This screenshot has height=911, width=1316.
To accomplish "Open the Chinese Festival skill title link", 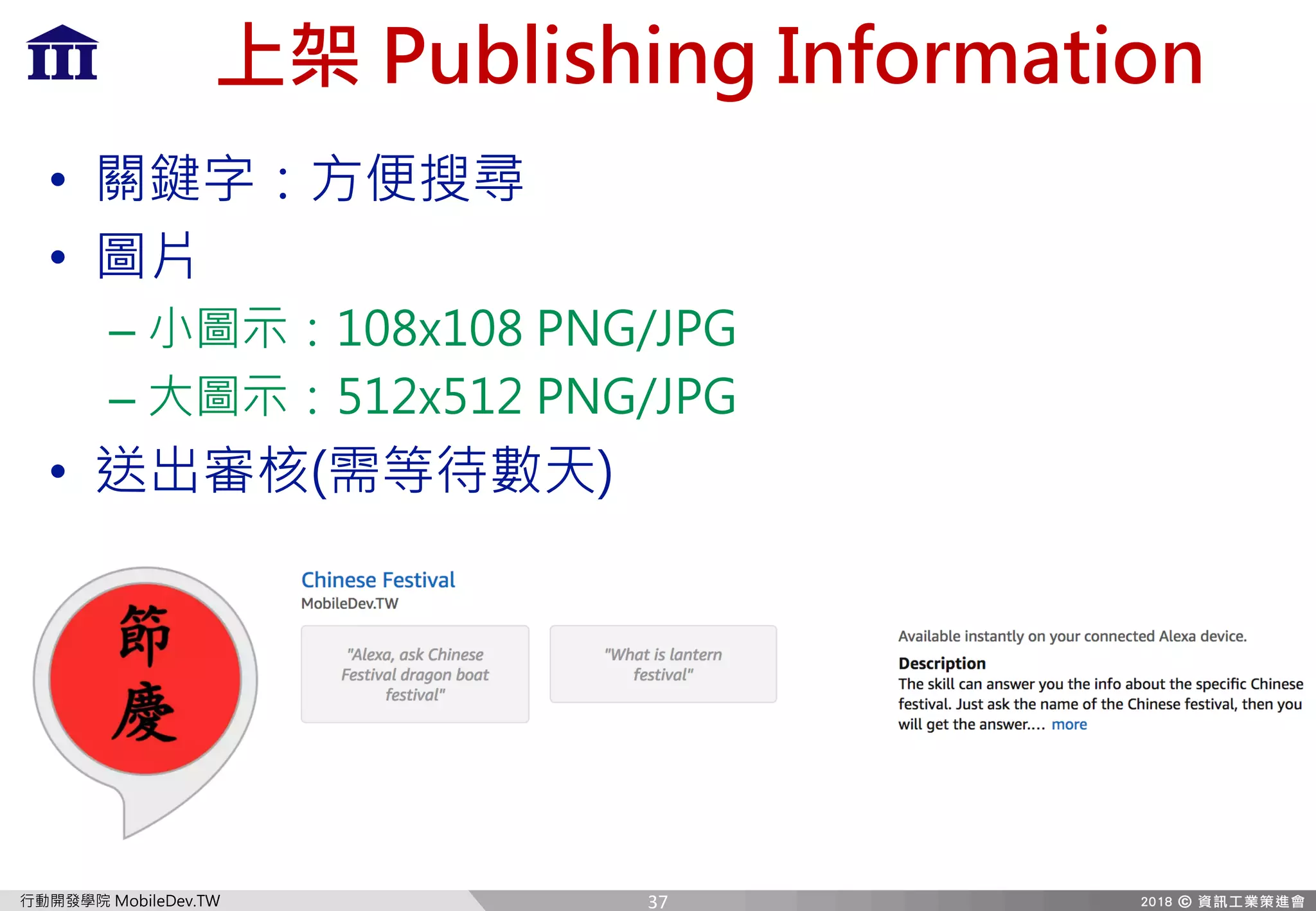I will [x=378, y=580].
